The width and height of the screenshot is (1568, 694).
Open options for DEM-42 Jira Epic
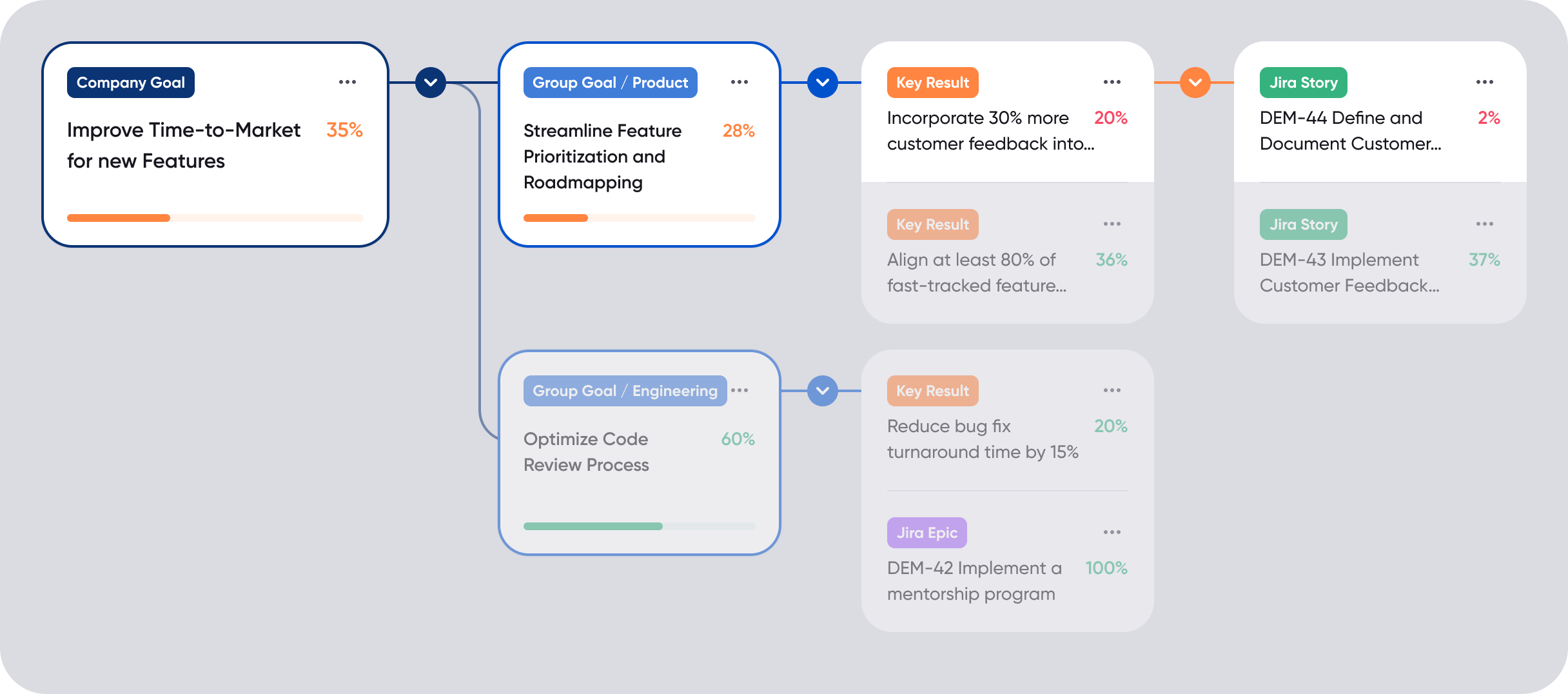pos(1112,531)
